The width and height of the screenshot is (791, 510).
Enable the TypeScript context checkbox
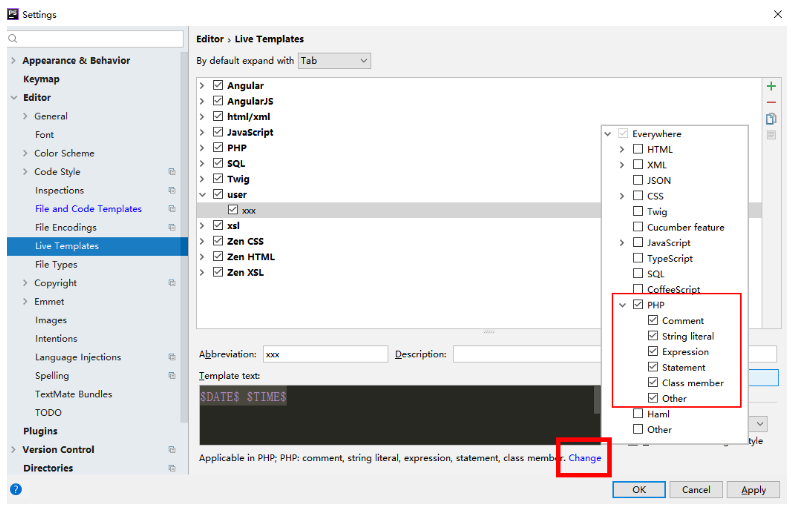(638, 258)
